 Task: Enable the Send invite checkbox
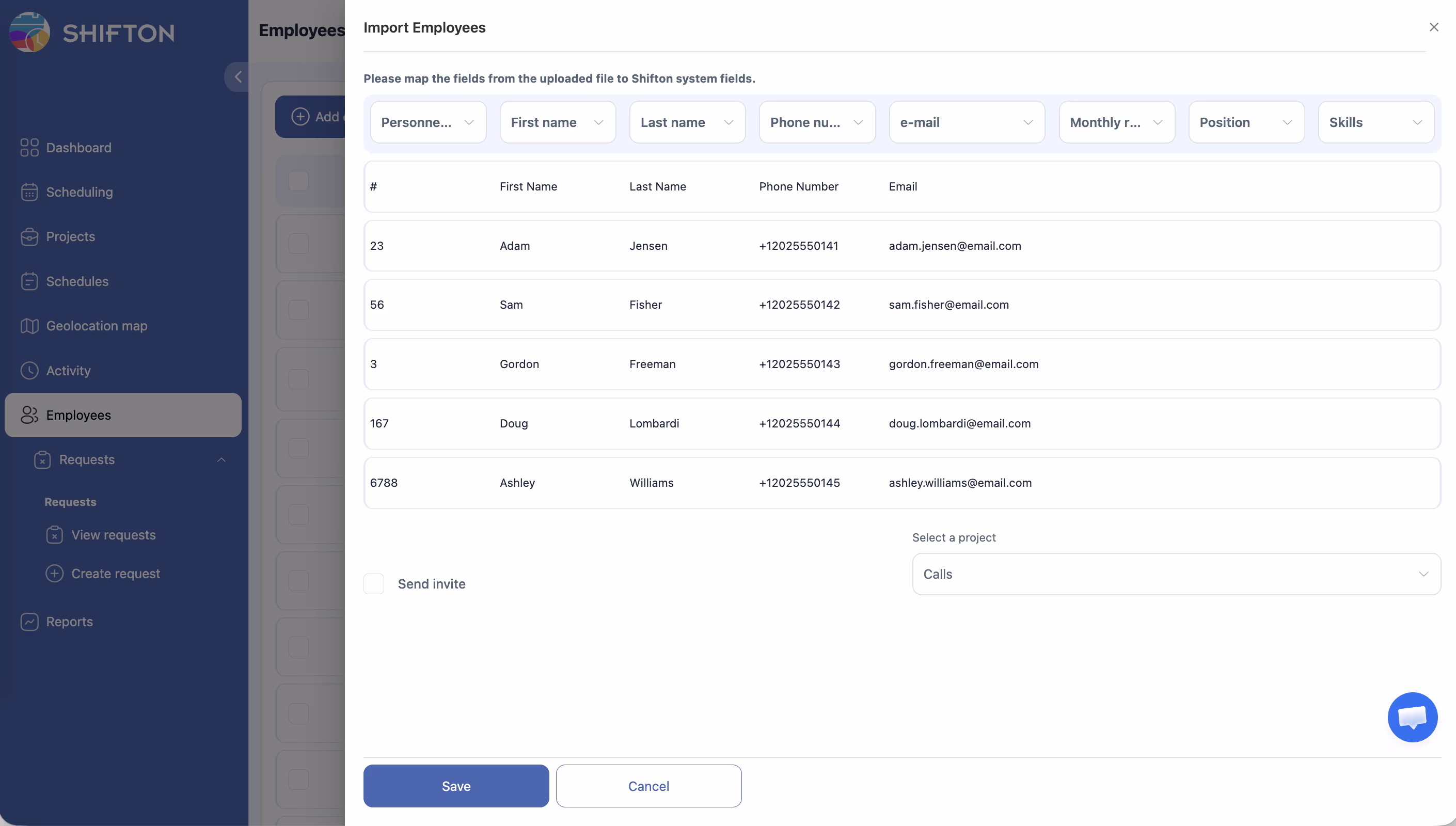pyautogui.click(x=374, y=584)
